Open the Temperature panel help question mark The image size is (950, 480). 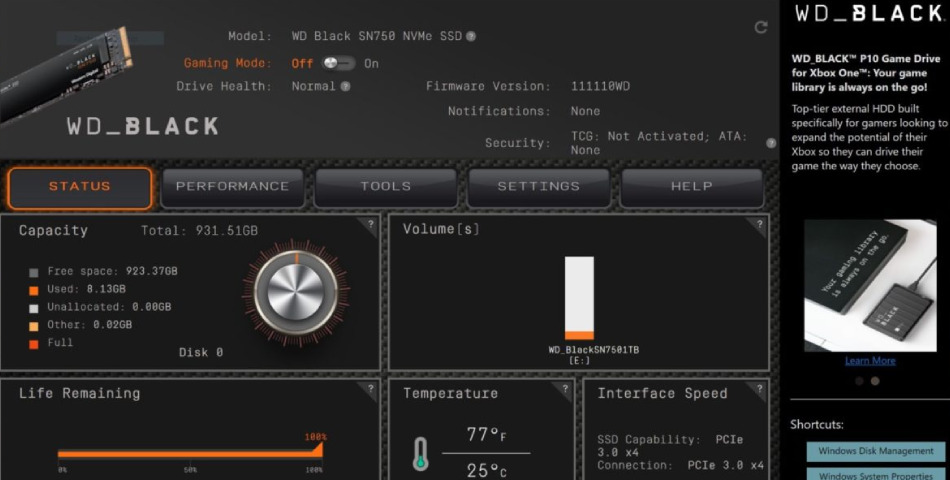tap(566, 388)
